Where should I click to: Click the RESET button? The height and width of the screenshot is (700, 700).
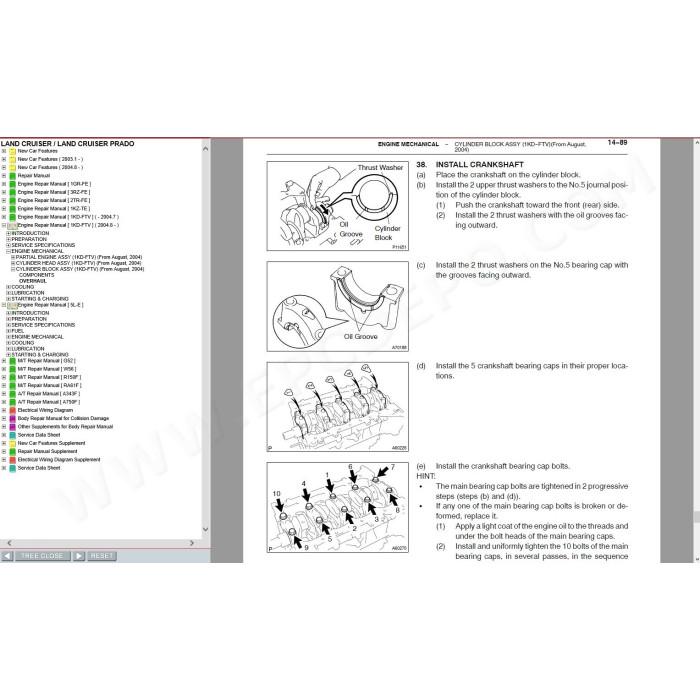point(101,556)
